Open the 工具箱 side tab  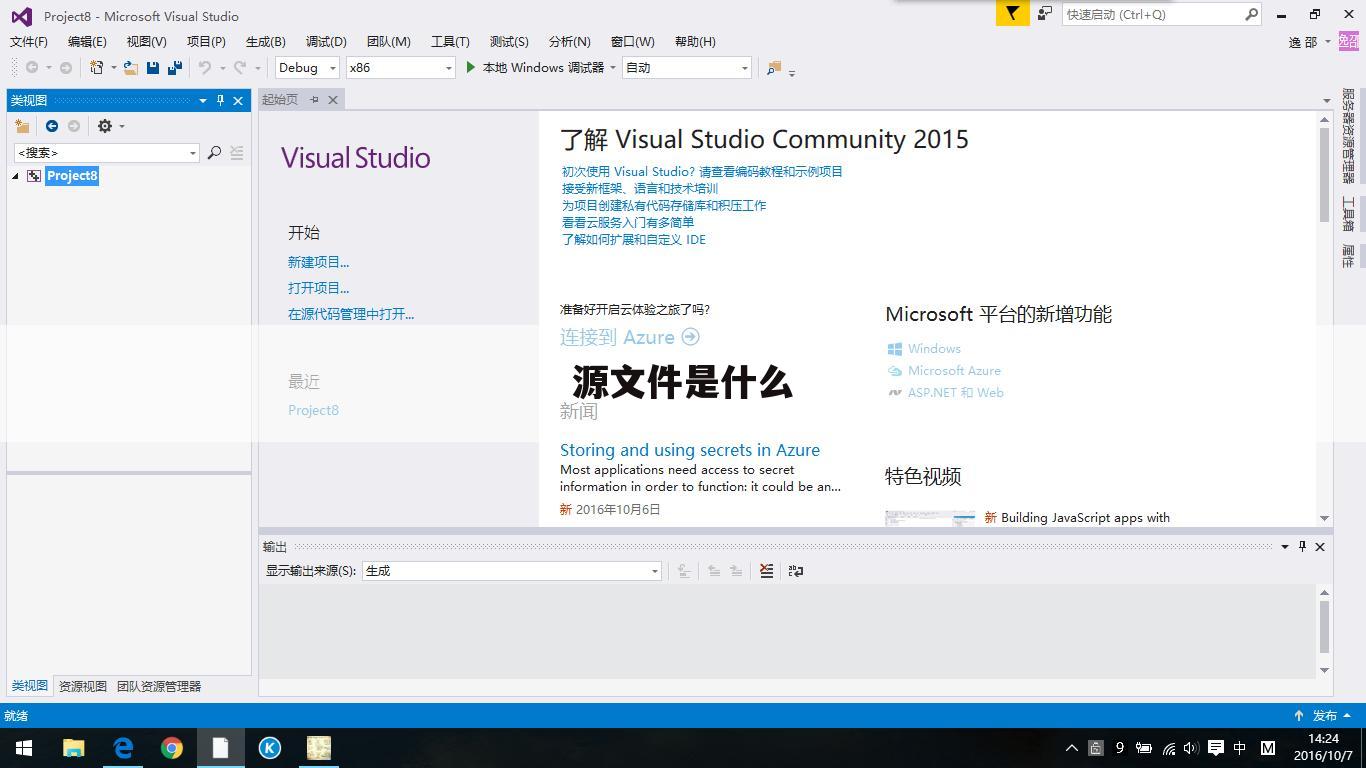[1348, 214]
